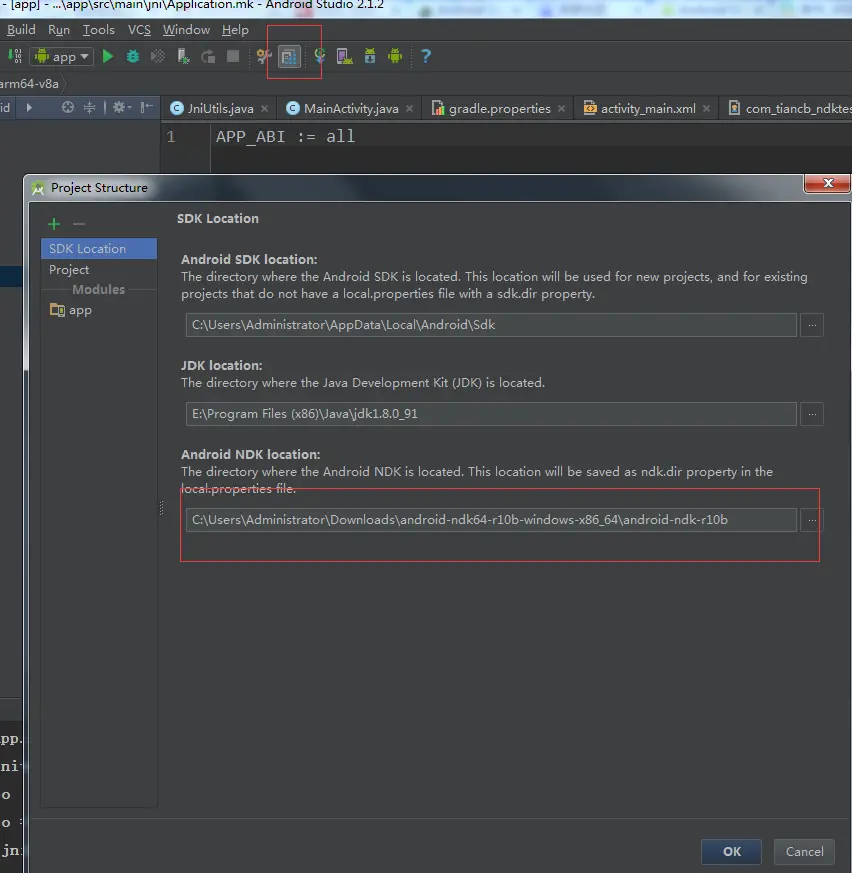Click the minus remove module icon

click(79, 224)
